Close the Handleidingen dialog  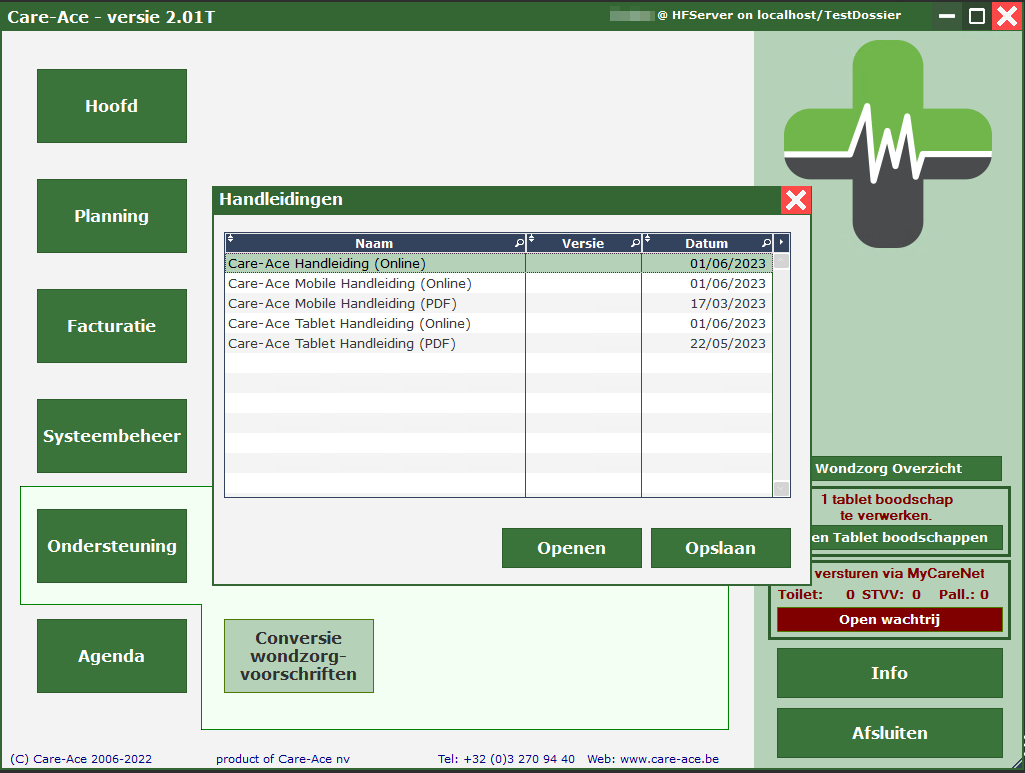(x=796, y=200)
